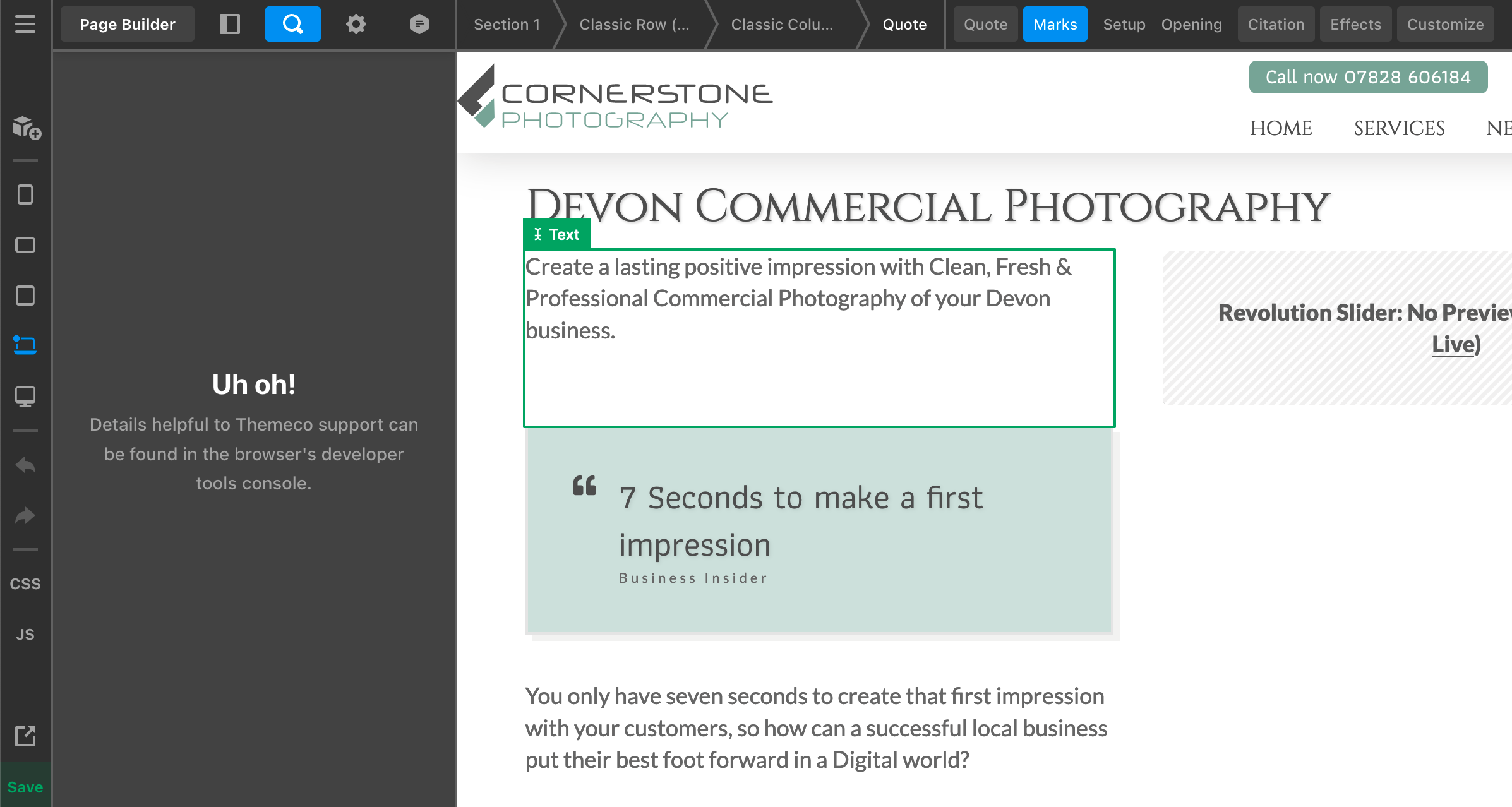Open the hamburger menu icon
Image resolution: width=1512 pixels, height=807 pixels.
tap(25, 24)
